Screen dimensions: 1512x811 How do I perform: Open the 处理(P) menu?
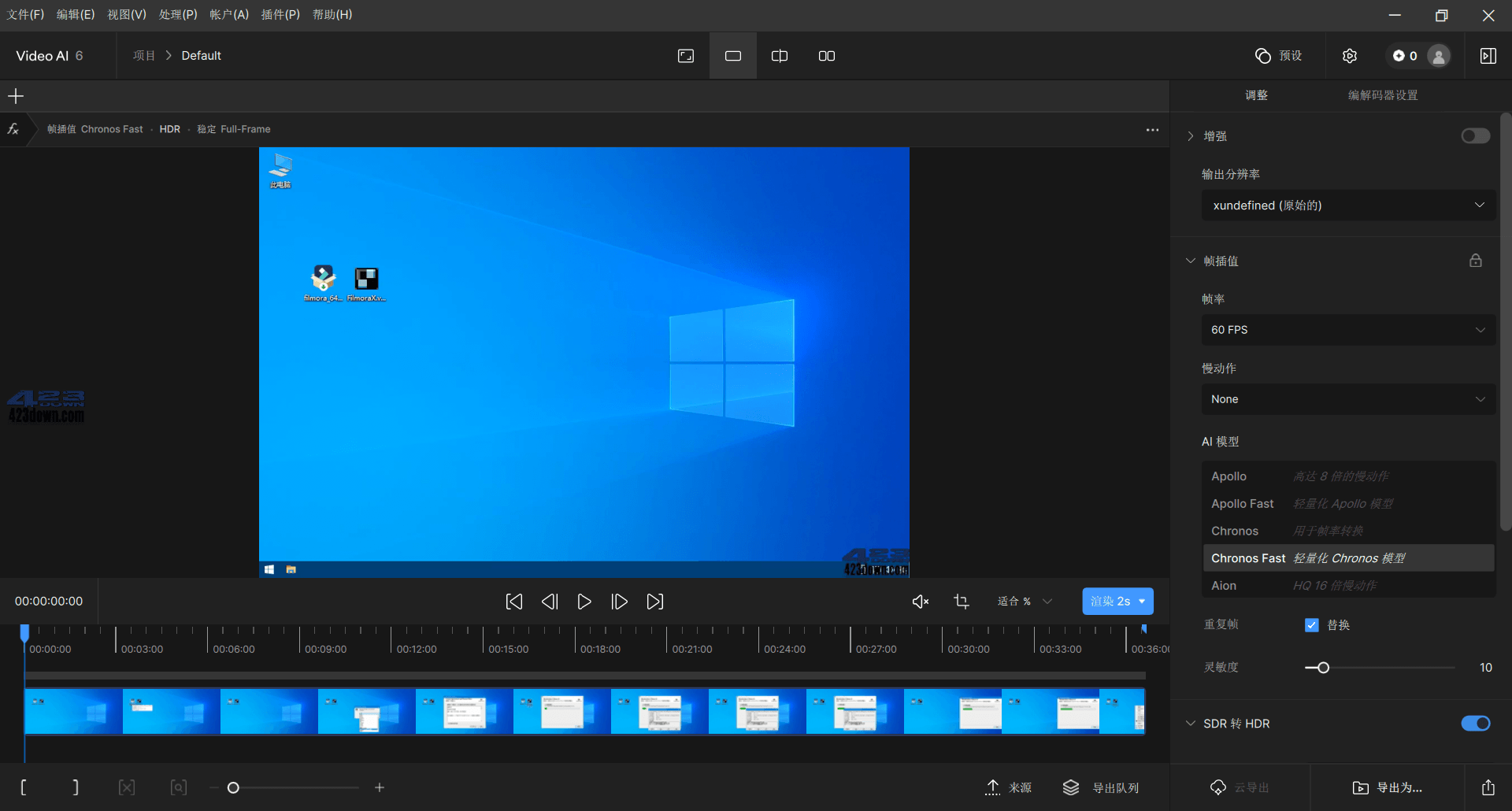[178, 15]
